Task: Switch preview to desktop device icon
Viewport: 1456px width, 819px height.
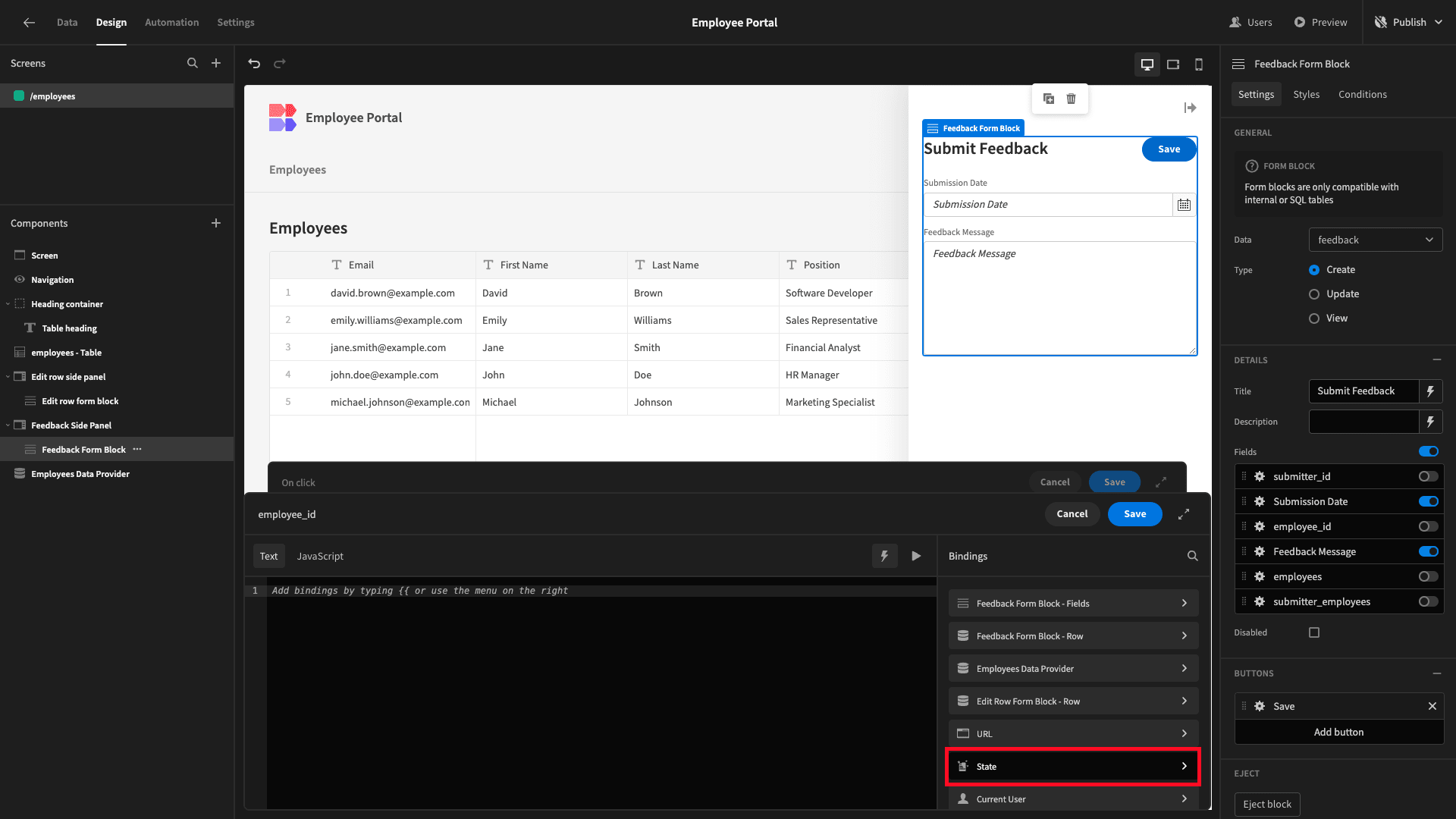Action: [1147, 64]
